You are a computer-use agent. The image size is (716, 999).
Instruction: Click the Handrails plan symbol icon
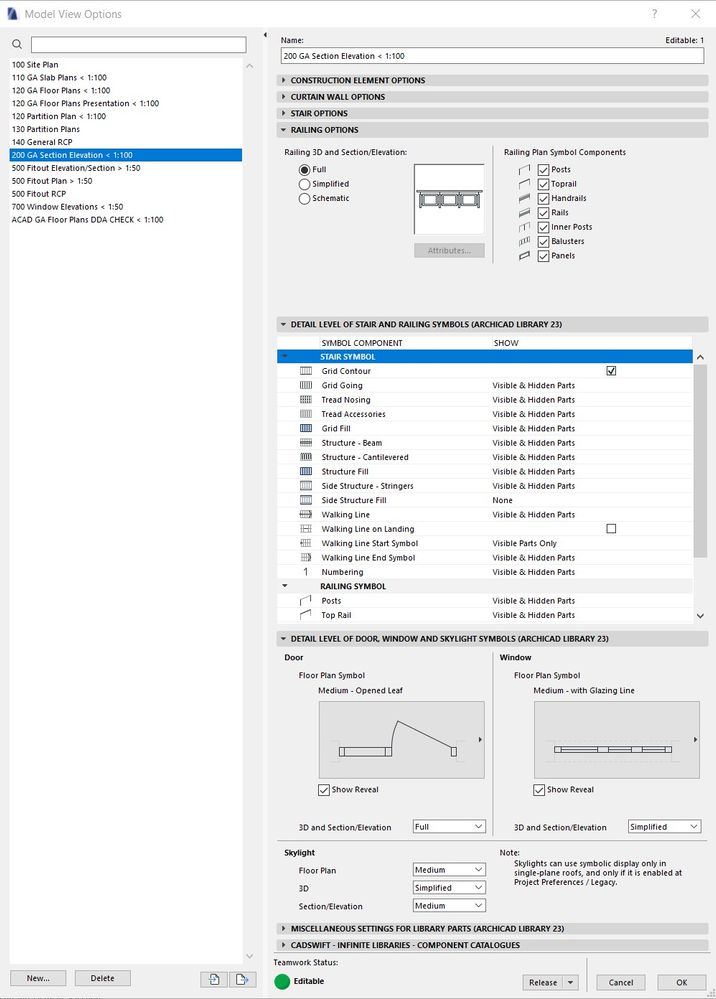point(524,198)
